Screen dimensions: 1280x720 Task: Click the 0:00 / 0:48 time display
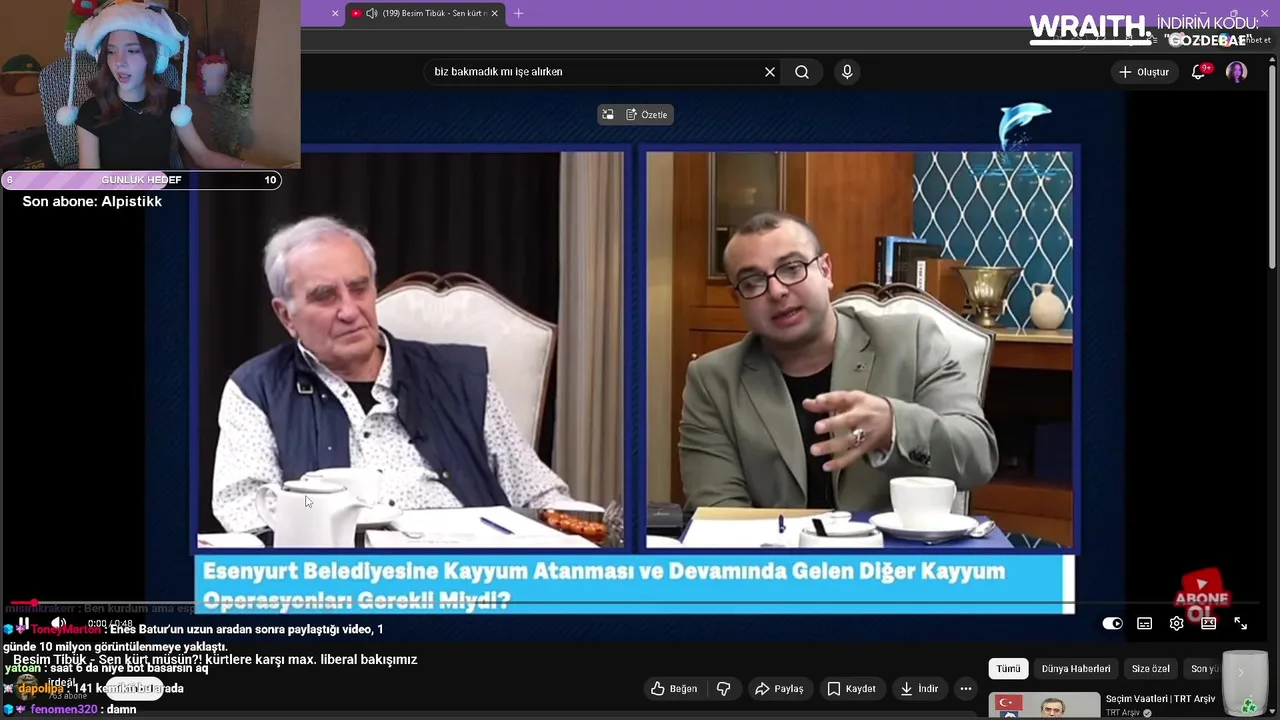pyautogui.click(x=110, y=623)
